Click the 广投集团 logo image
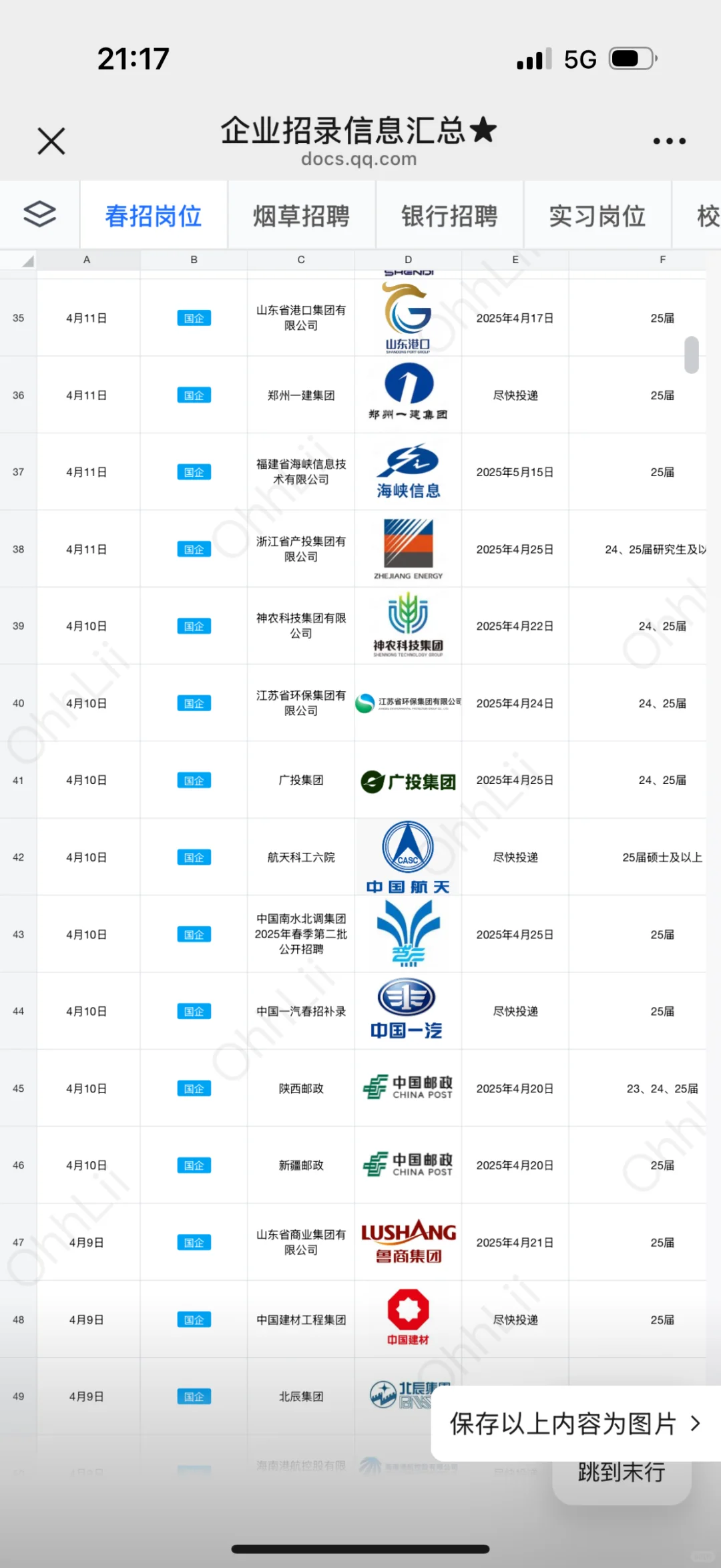Screen dimensions: 721x1568 coord(408,781)
